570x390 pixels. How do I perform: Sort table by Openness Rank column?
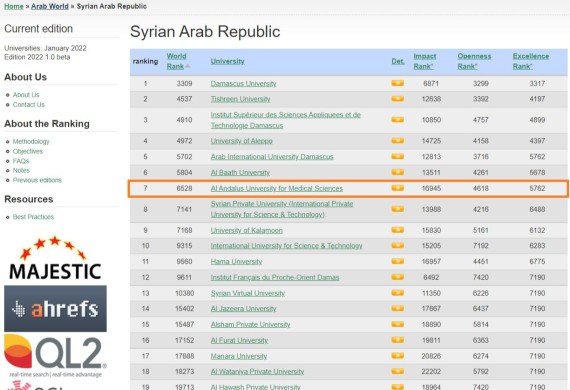[x=474, y=61]
